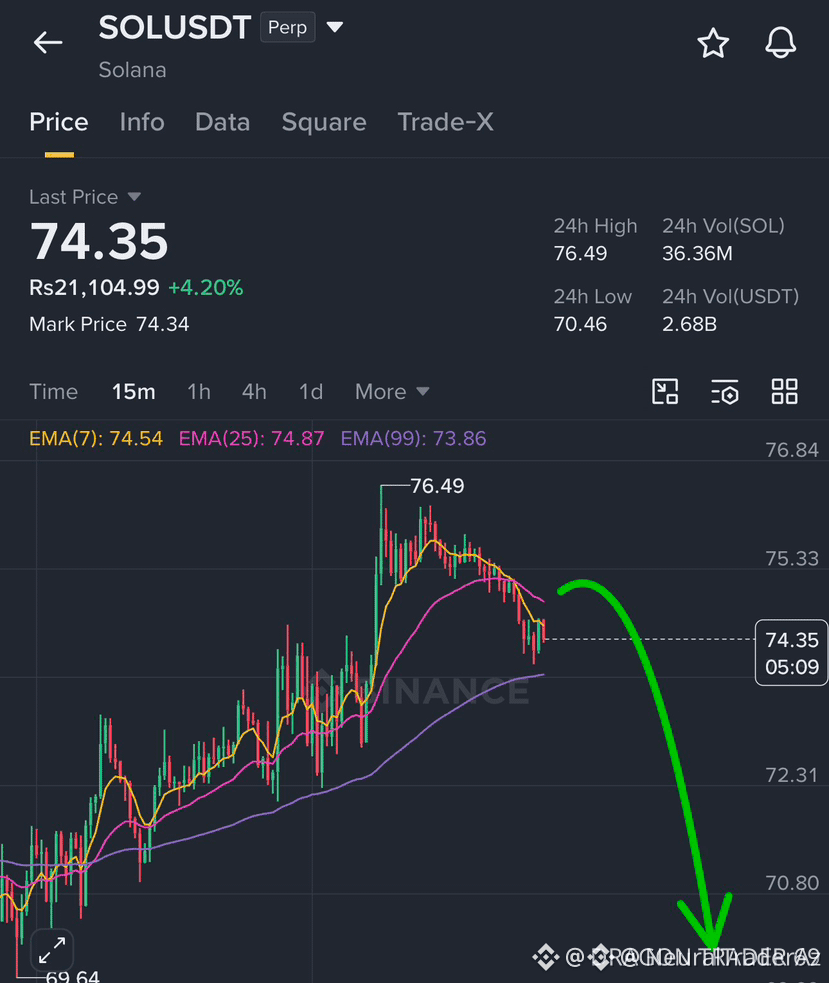Add SOLUSDT to favorites with star icon
829x983 pixels.
click(713, 43)
